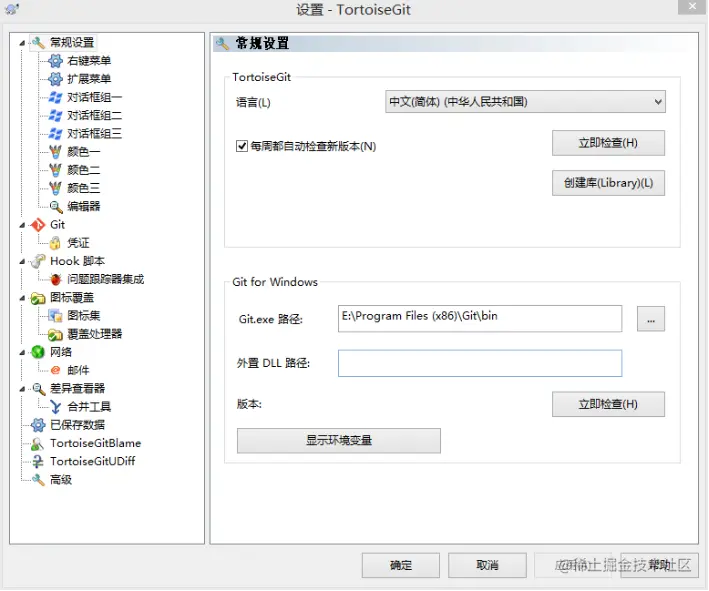Click the email icon beside 邮件
The width and height of the screenshot is (709, 591).
pyautogui.click(x=55, y=370)
